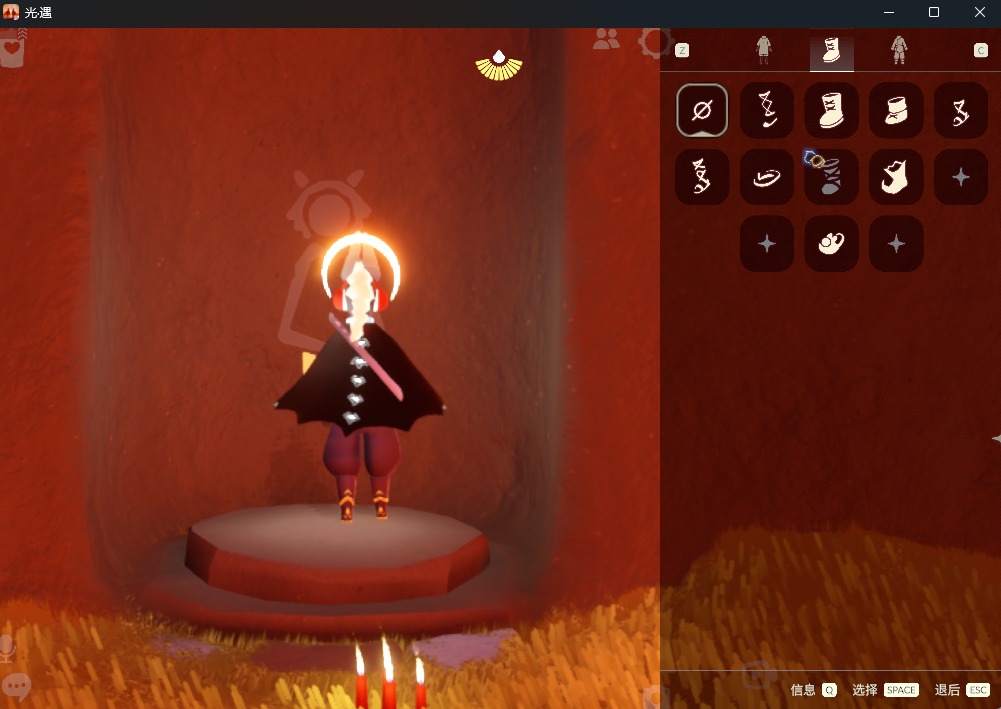The height and width of the screenshot is (709, 1001).
Task: Select the laced sandal with musical-note toe
Action: pos(767,110)
